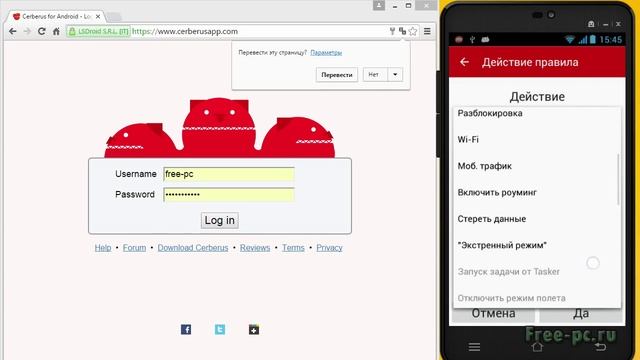Click the Username field
This screenshot has width=640, height=360.
229,174
